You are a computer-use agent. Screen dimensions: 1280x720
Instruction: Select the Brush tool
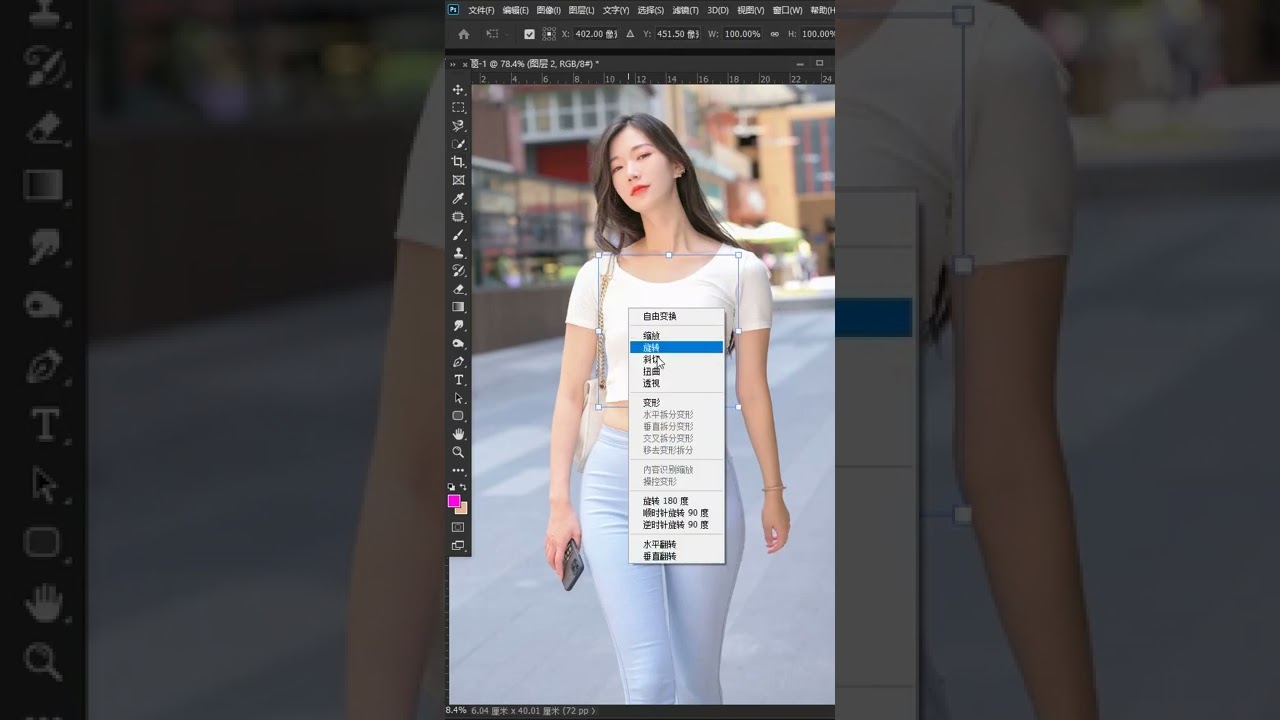[x=458, y=235]
